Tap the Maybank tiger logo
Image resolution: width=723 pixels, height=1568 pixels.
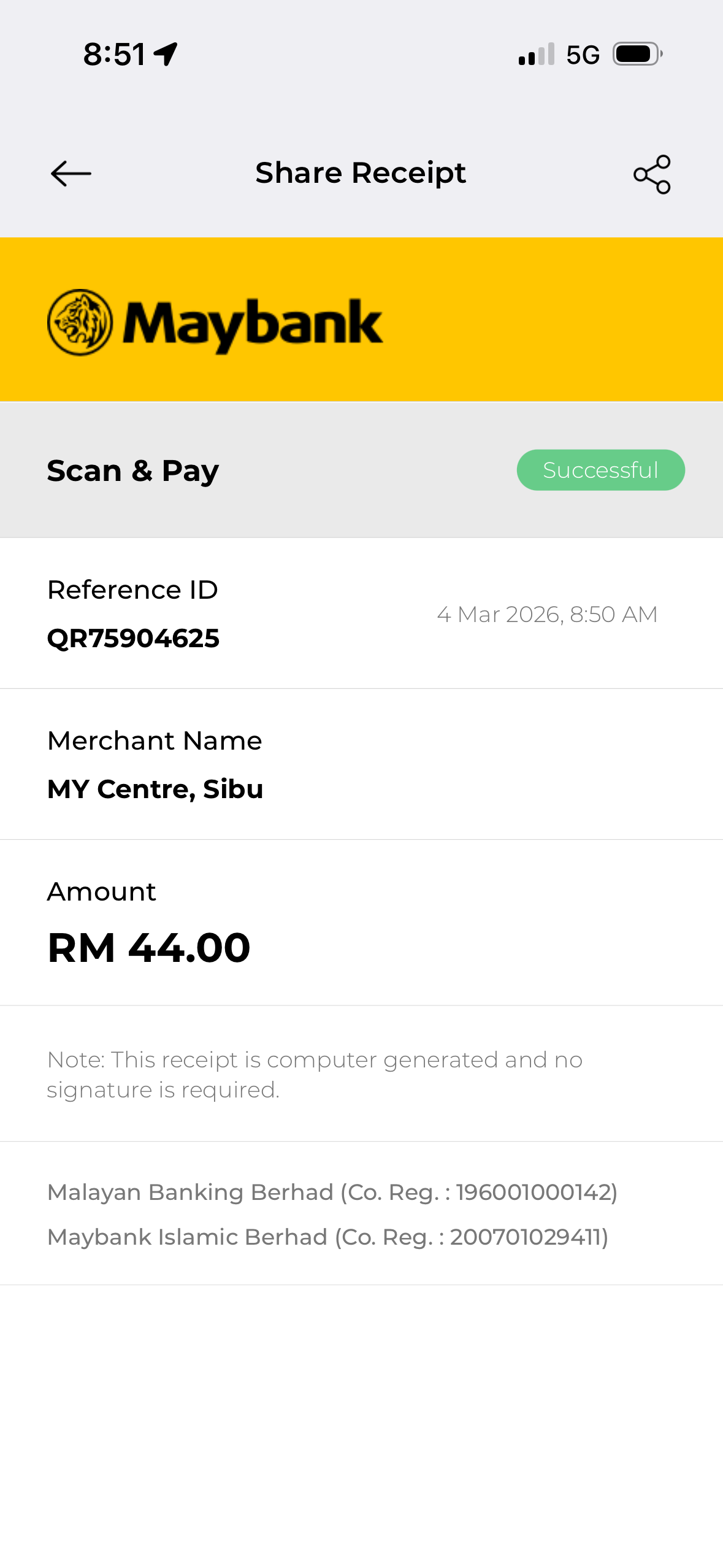coord(80,322)
